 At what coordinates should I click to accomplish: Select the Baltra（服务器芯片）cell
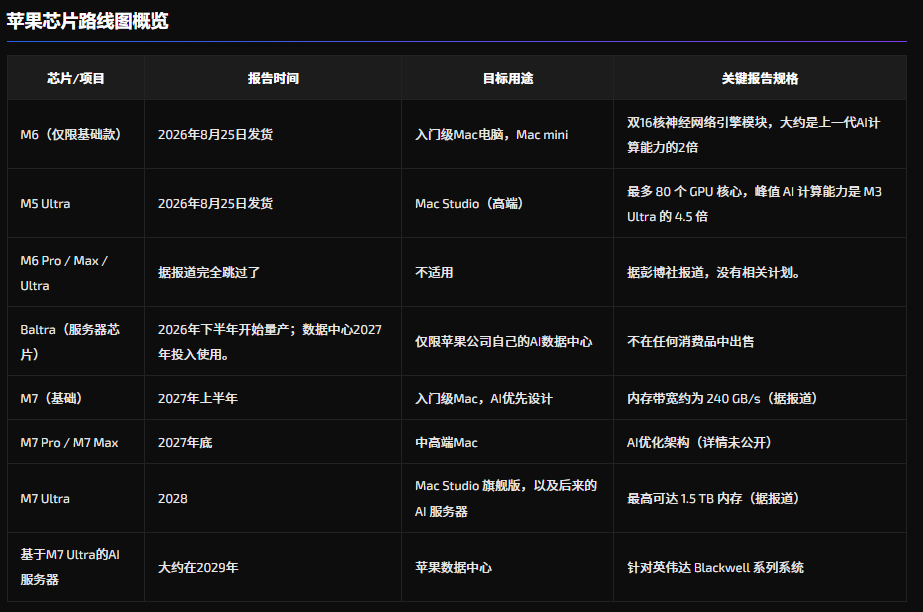click(76, 341)
